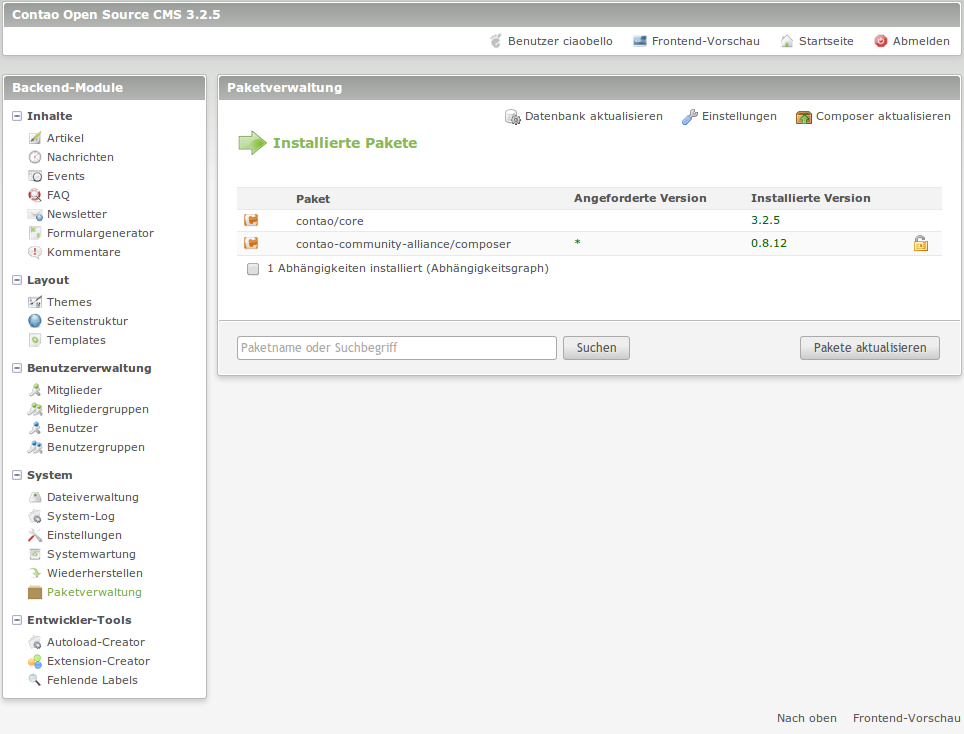Screen dimensions: 964x734
Task: Jump to top via Nach oben
Action: (x=806, y=718)
